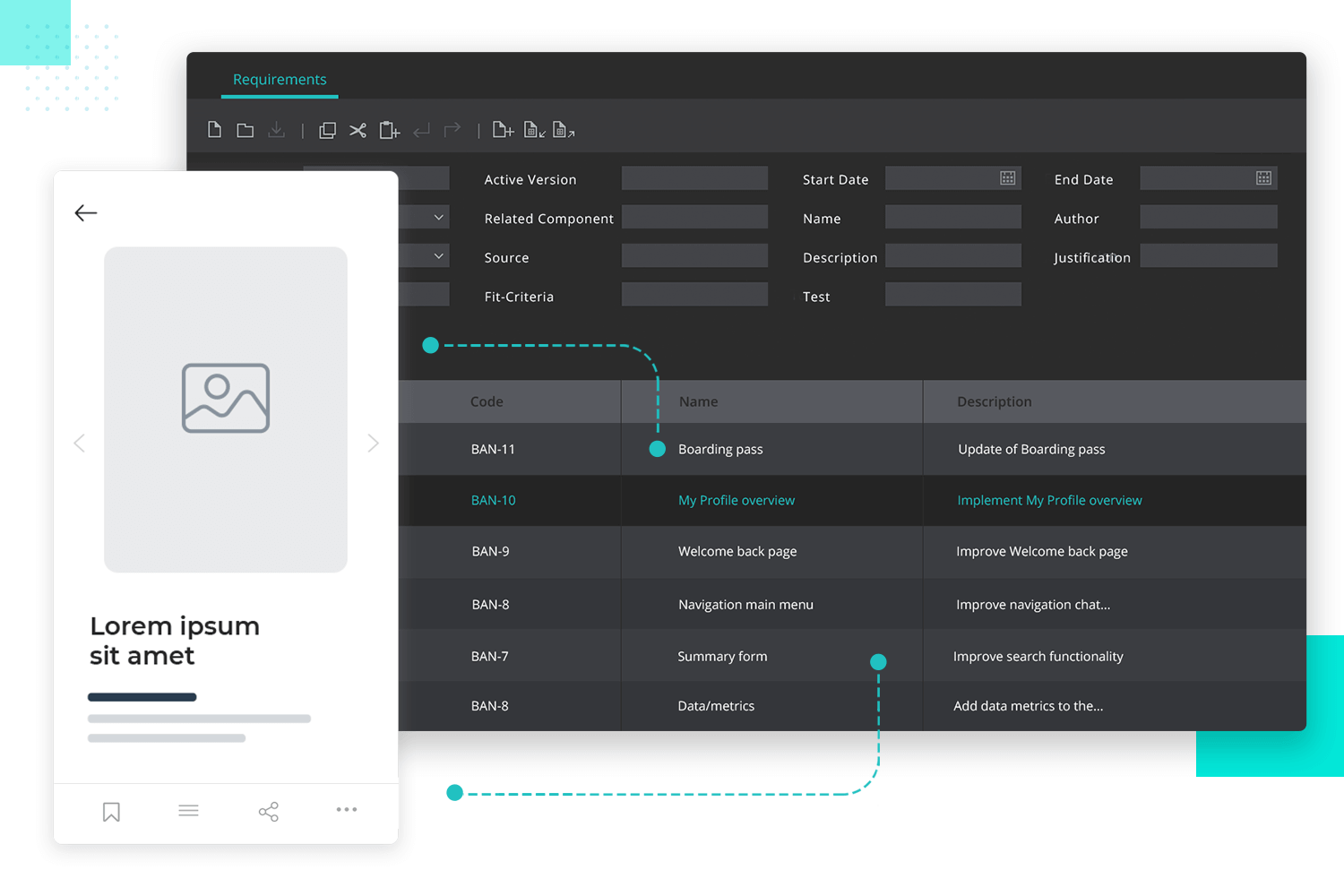Click the Related Component input field
This screenshot has height=896, width=1344.
point(694,217)
